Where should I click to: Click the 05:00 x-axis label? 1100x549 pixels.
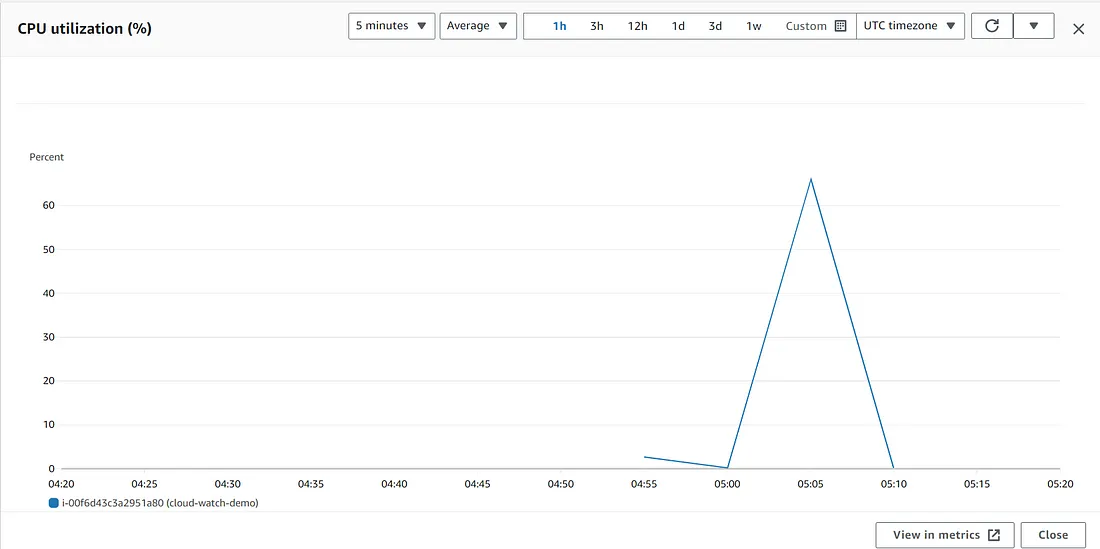click(727, 484)
